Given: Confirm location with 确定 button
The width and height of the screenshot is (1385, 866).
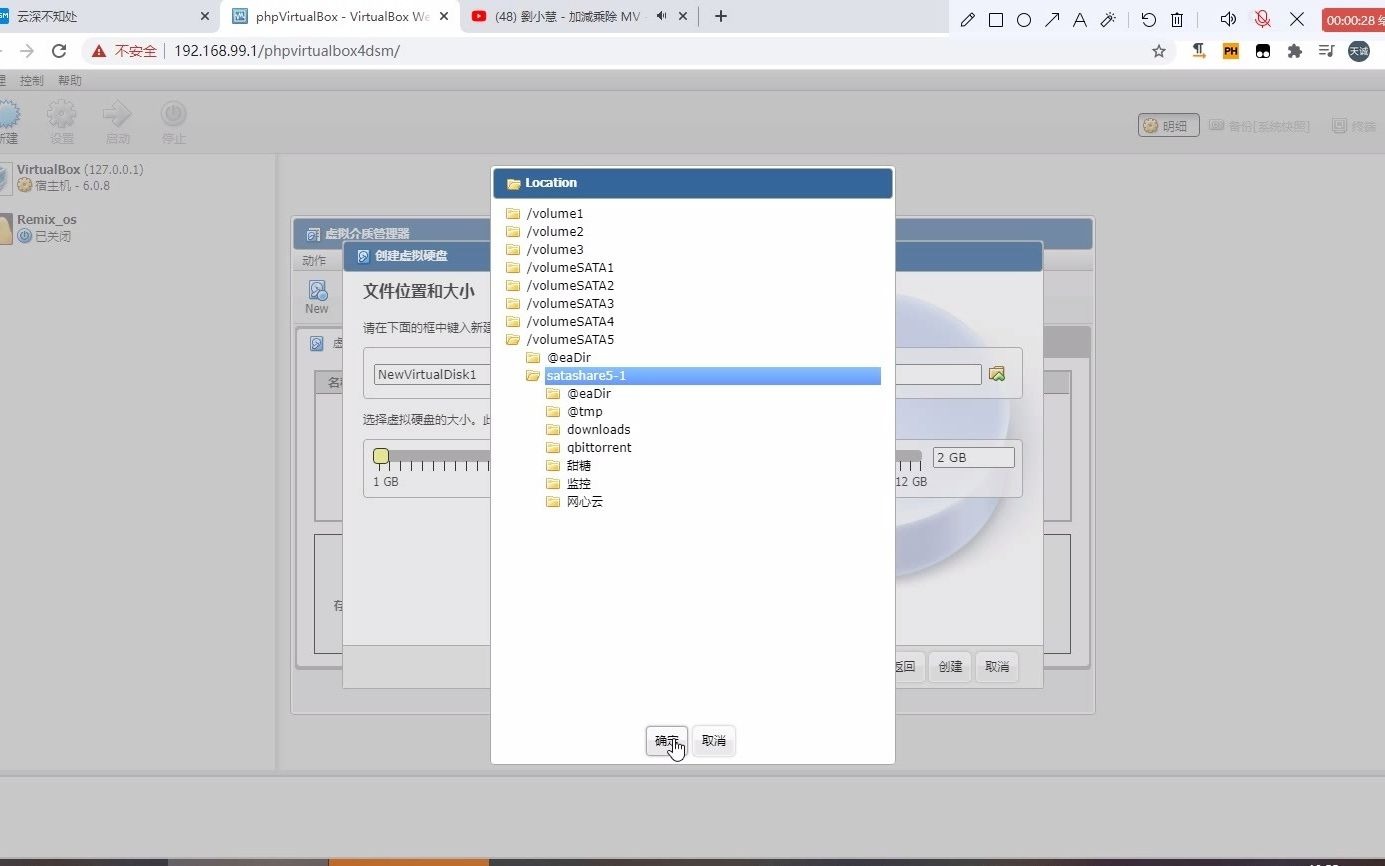Looking at the screenshot, I should [666, 741].
